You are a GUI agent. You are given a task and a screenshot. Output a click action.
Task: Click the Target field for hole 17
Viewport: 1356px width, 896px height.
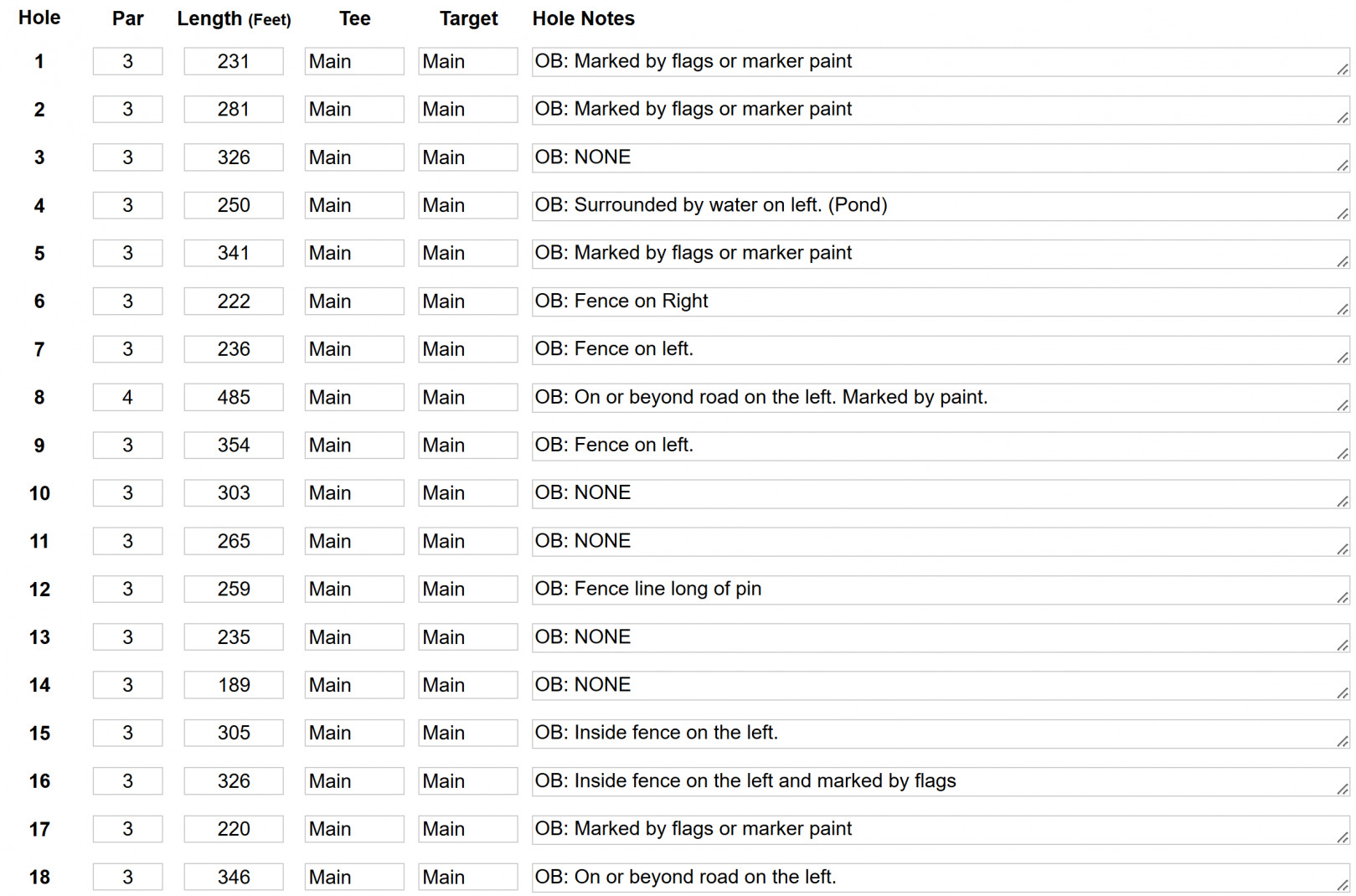click(x=468, y=829)
